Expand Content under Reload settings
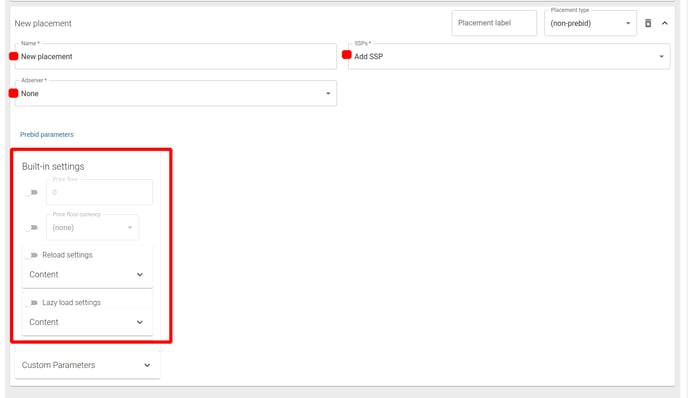Screen dimensions: 688x398 coord(87,275)
